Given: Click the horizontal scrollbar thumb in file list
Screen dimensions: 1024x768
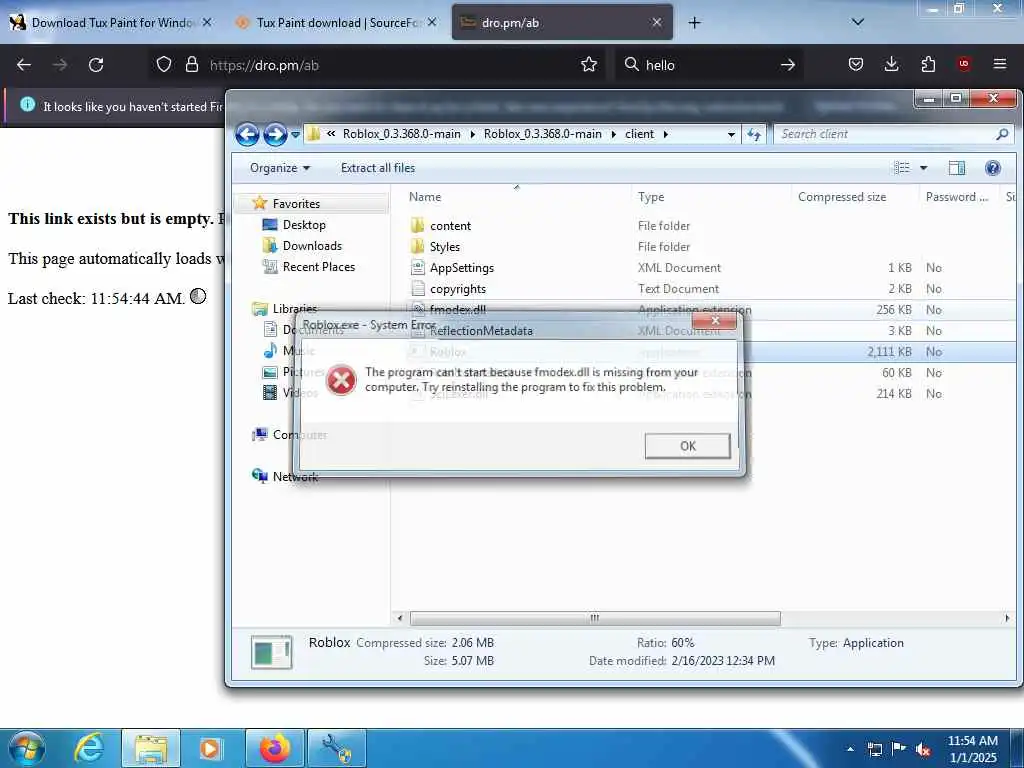Looking at the screenshot, I should point(594,618).
